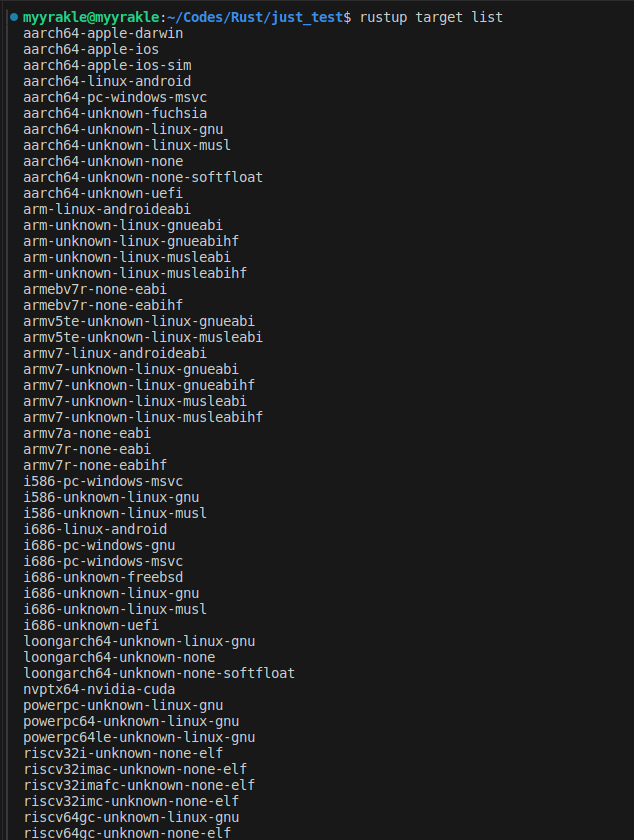Click the nvptx64-nvidia-cuda entry
This screenshot has width=634, height=840.
point(99,690)
